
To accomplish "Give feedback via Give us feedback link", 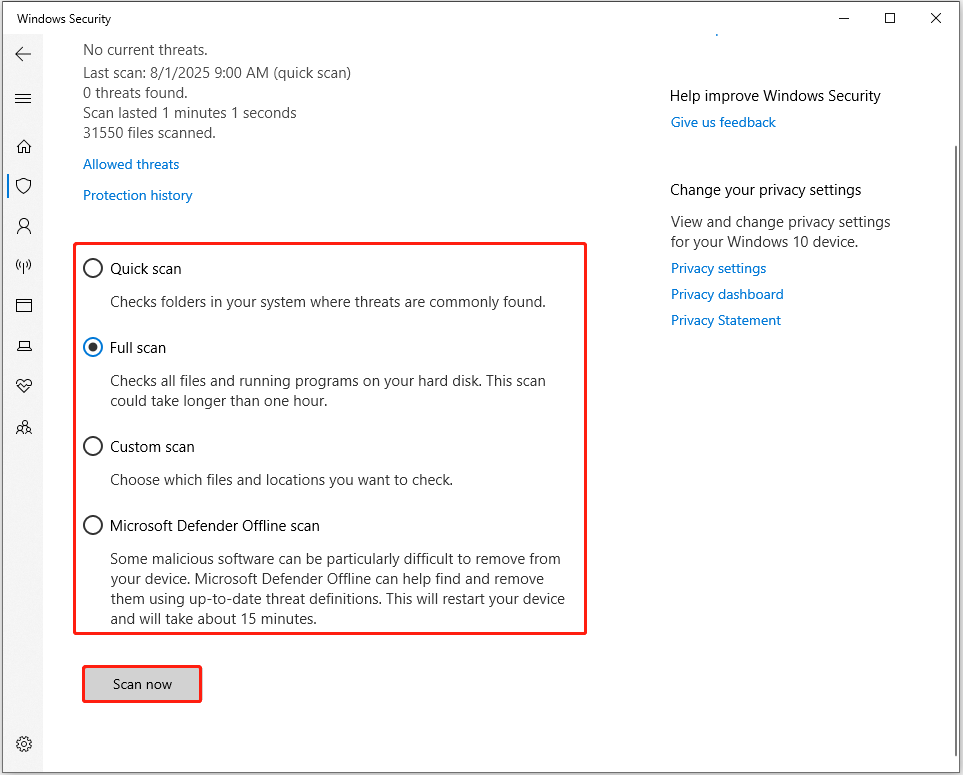I will pyautogui.click(x=723, y=122).
